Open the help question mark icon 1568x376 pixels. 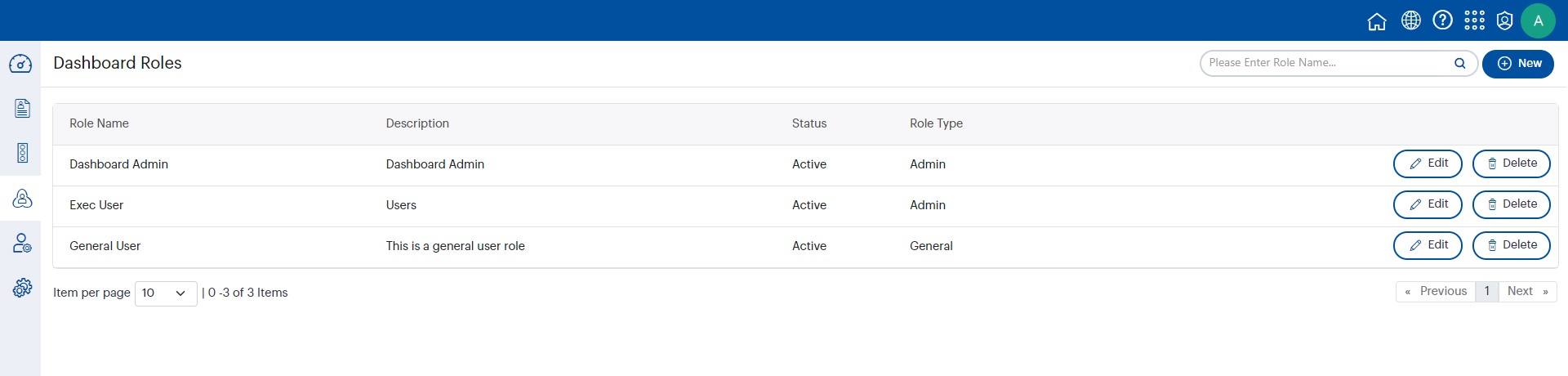[1443, 20]
